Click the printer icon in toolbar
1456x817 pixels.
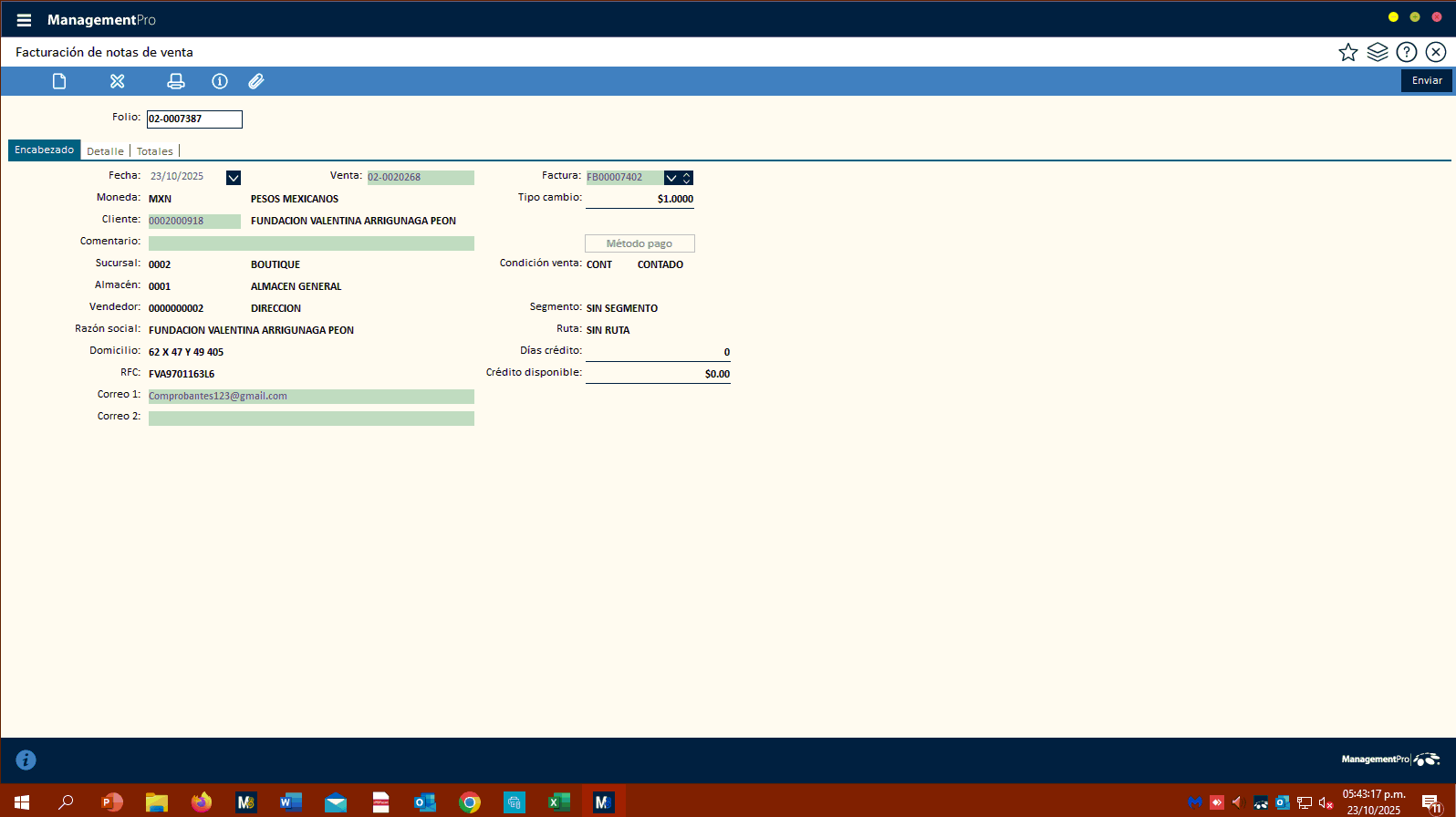point(176,81)
